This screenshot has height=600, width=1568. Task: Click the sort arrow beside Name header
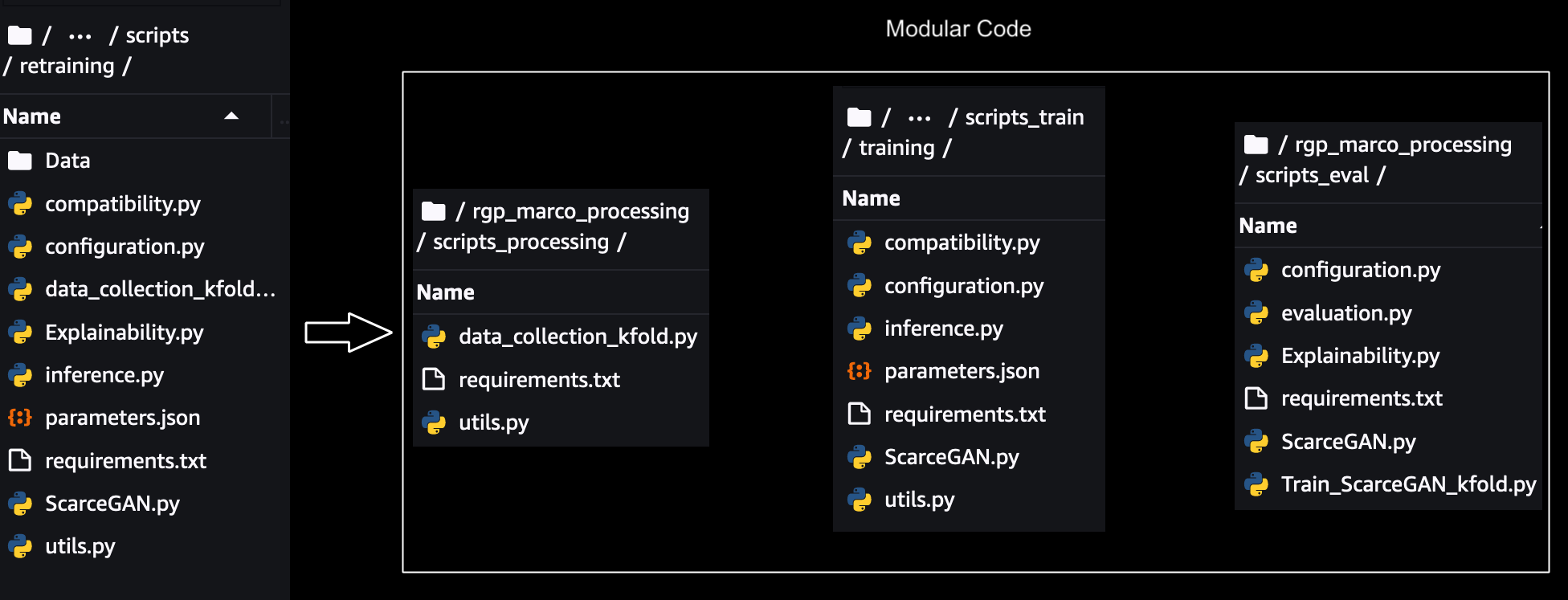[x=231, y=116]
